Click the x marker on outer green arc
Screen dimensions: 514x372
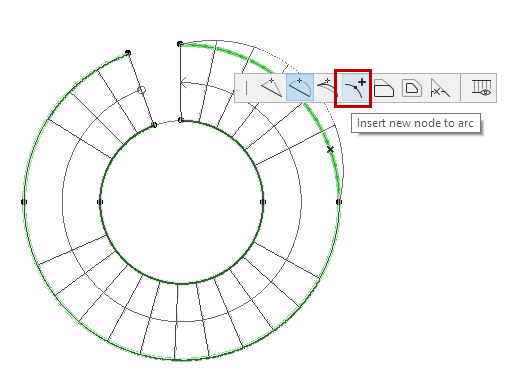[x=330, y=150]
